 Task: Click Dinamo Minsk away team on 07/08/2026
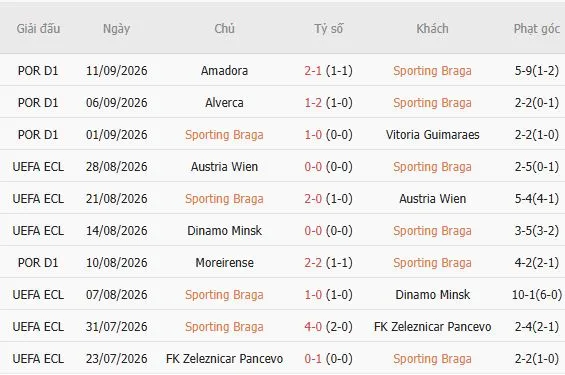point(432,295)
